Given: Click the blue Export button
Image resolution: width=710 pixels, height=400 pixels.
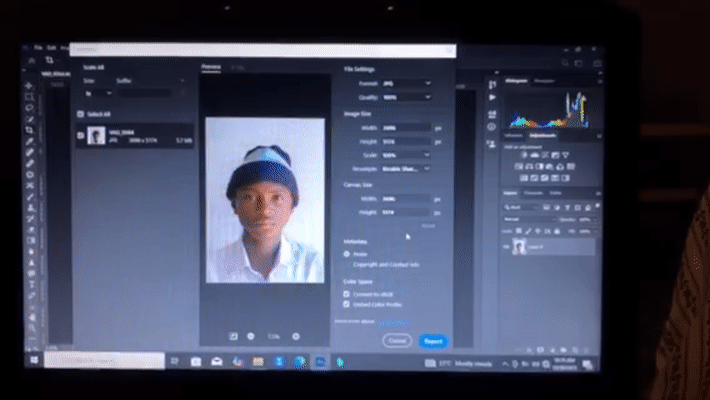Looking at the screenshot, I should (x=433, y=341).
